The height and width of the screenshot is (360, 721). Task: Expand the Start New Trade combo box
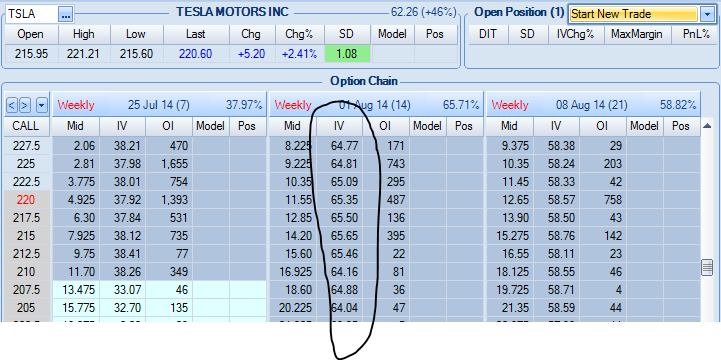[x=707, y=14]
